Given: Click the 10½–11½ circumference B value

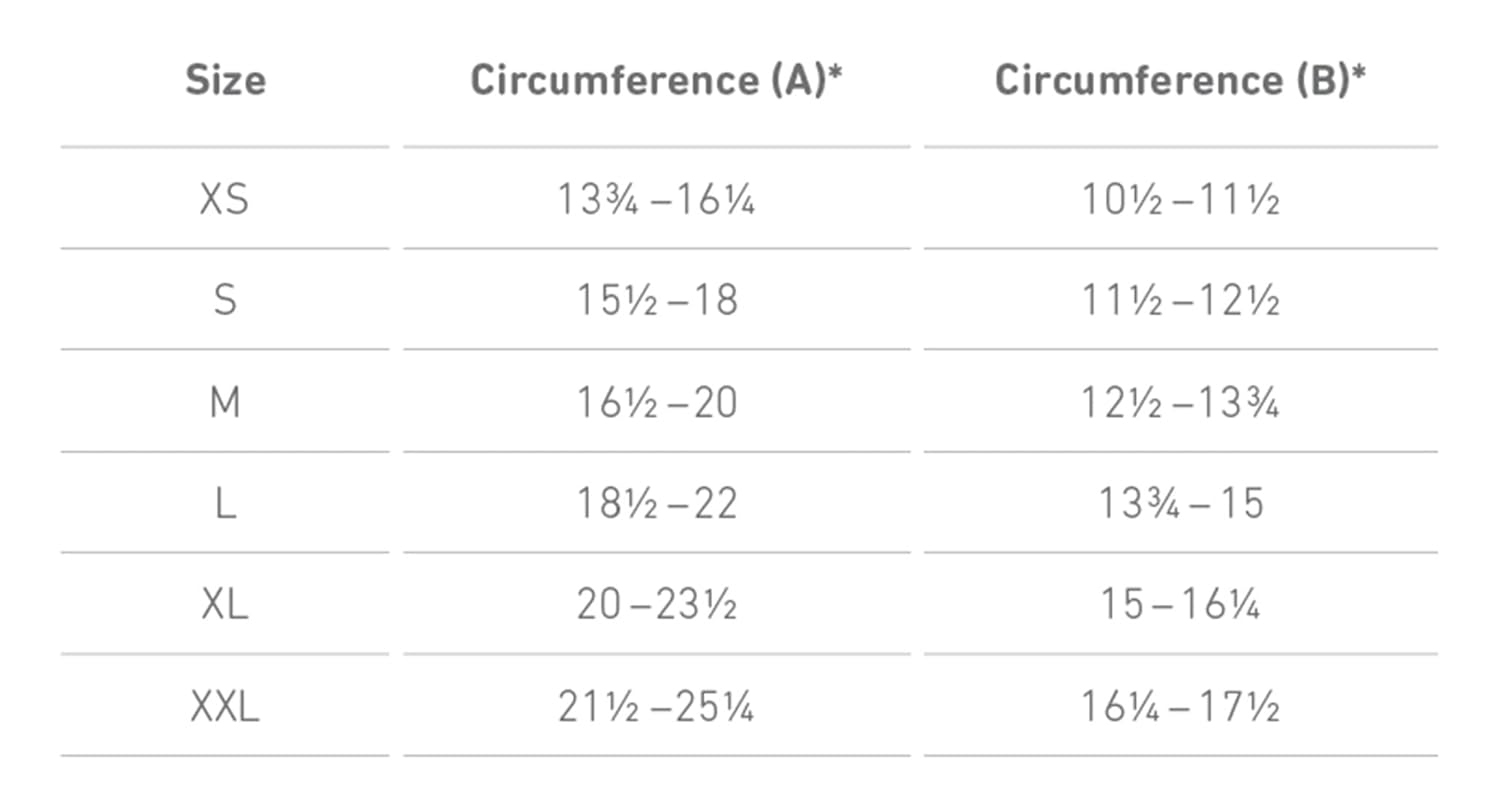Looking at the screenshot, I should coord(1181,200).
